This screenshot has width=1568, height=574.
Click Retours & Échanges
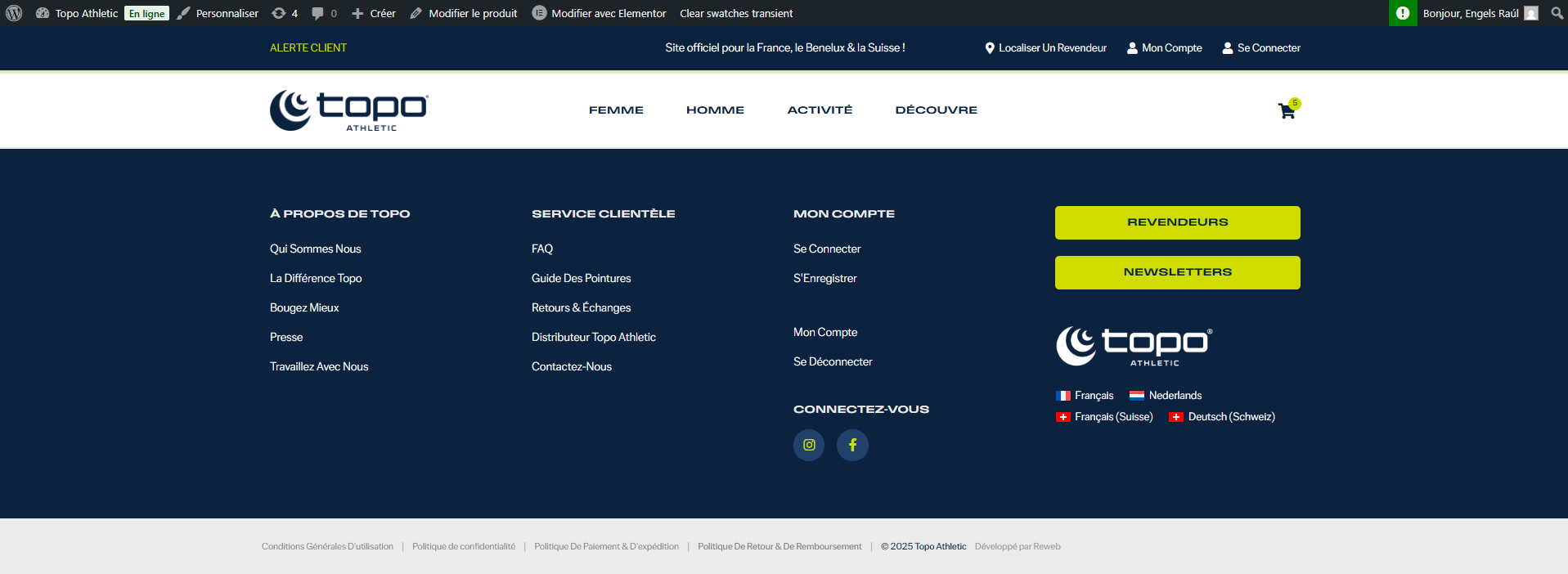tap(581, 307)
